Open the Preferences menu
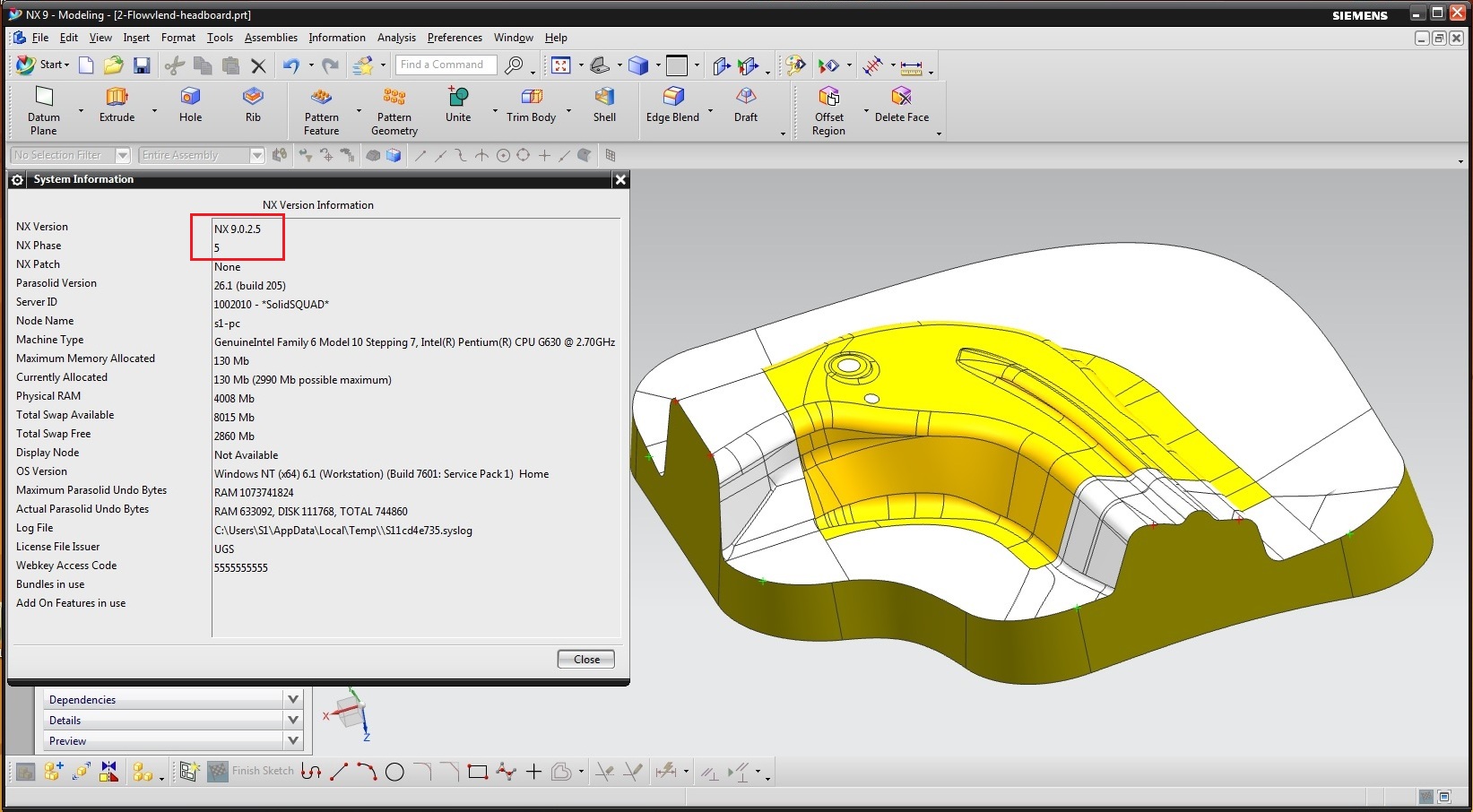Image resolution: width=1473 pixels, height=812 pixels. coord(455,38)
